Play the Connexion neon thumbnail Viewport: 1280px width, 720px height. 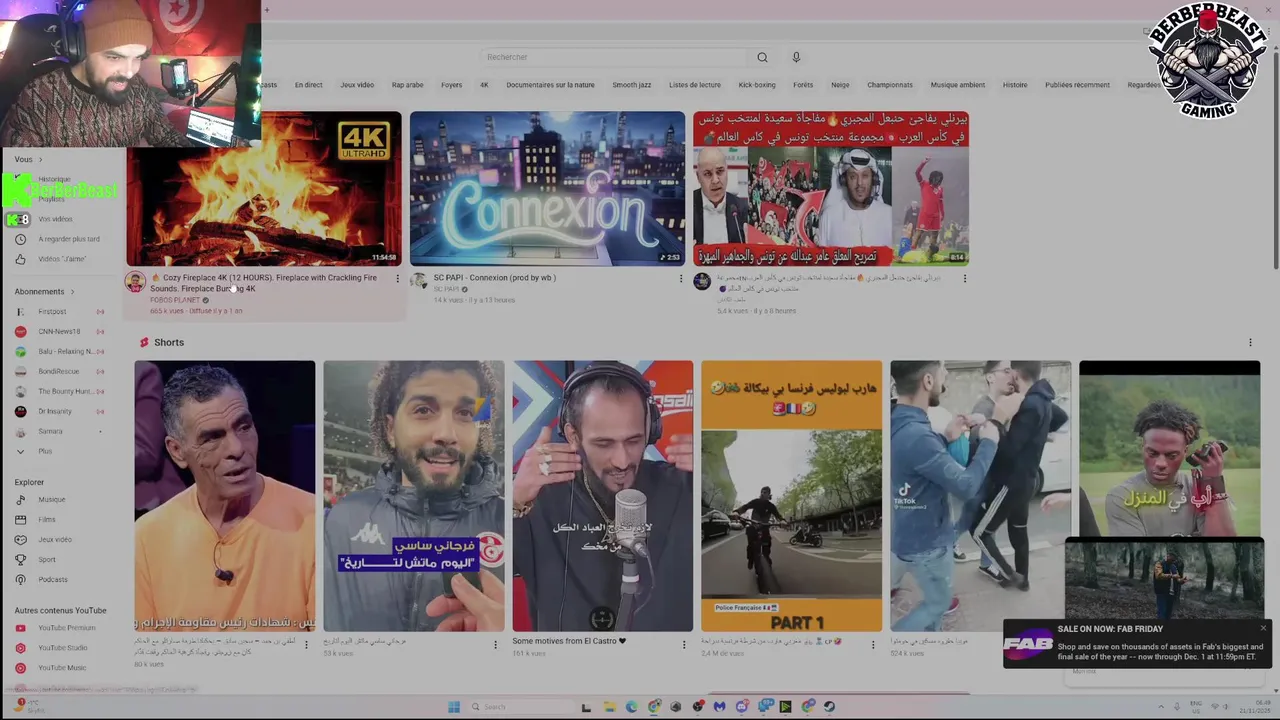point(547,188)
